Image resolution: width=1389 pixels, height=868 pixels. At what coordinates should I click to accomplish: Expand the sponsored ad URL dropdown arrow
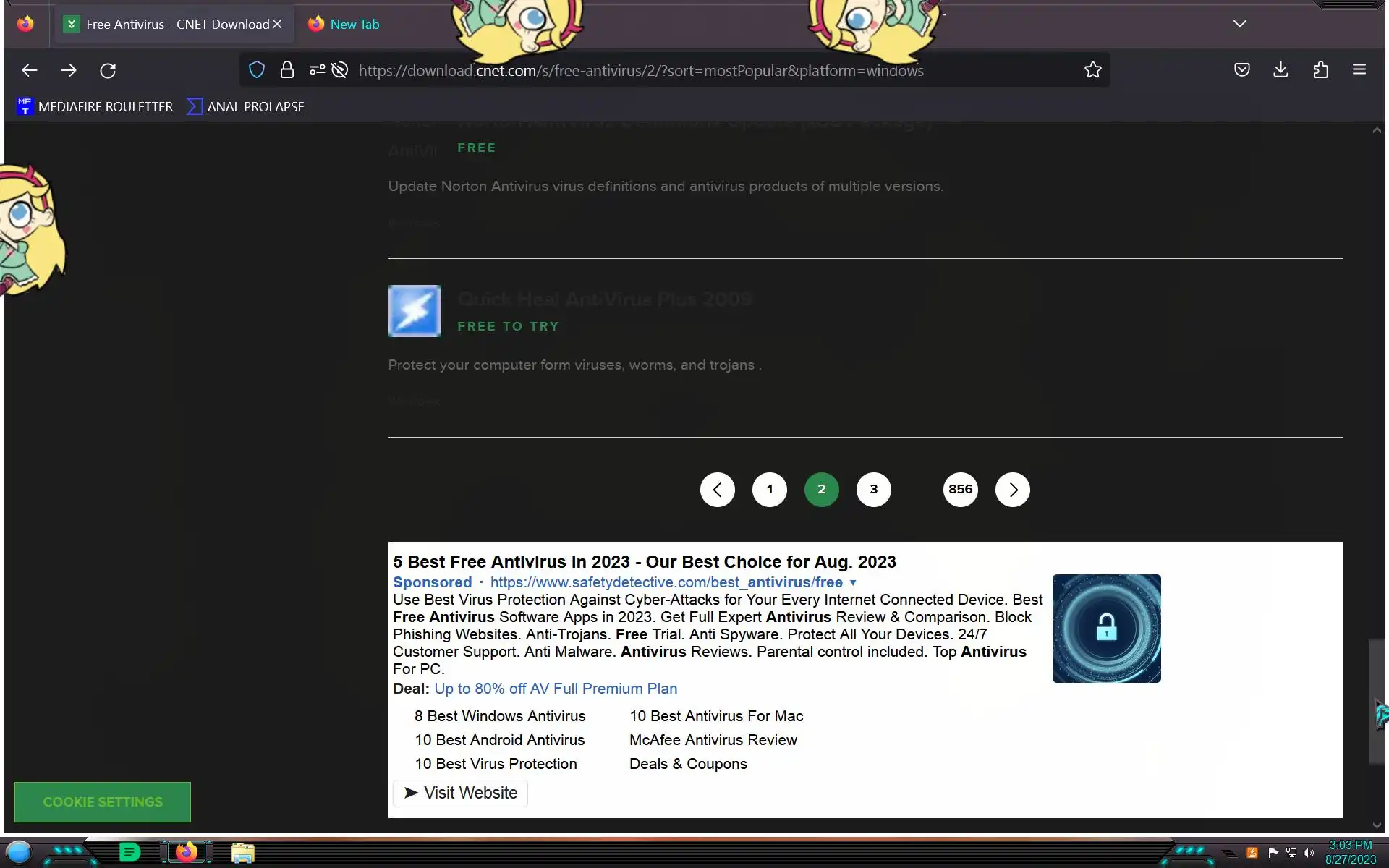click(853, 583)
